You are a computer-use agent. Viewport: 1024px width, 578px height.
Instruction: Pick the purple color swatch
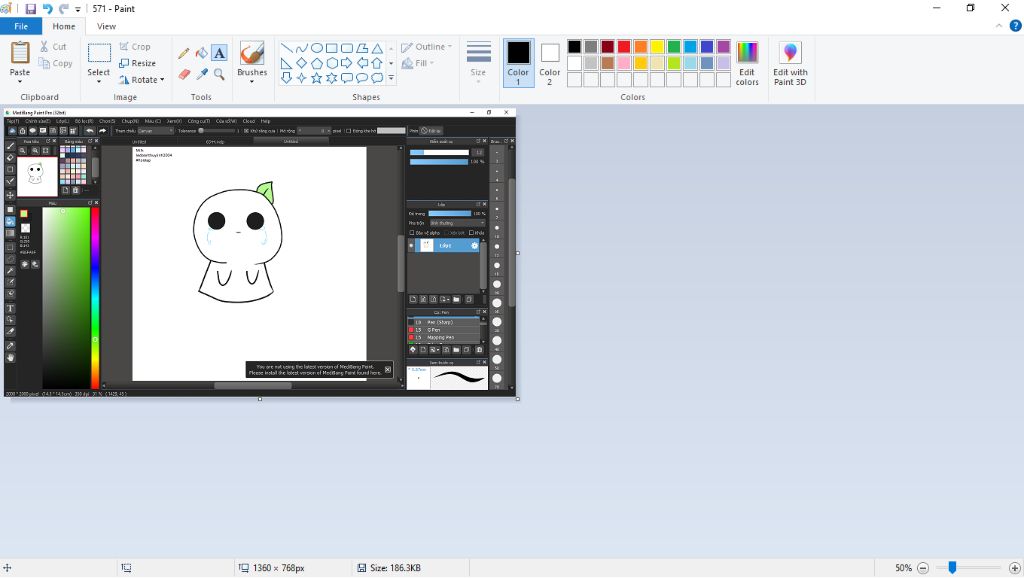pos(724,46)
